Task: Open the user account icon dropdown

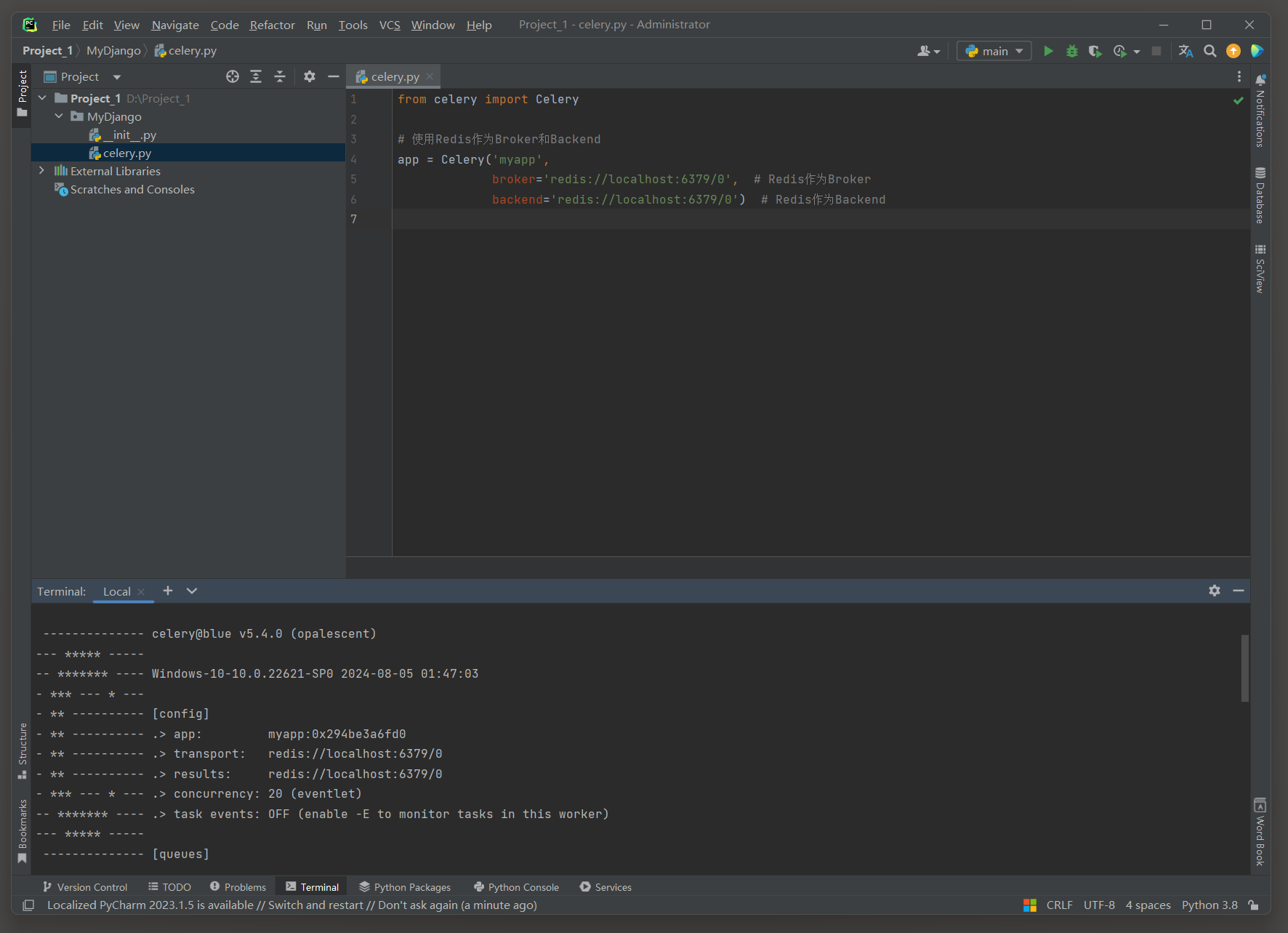Action: tap(928, 51)
